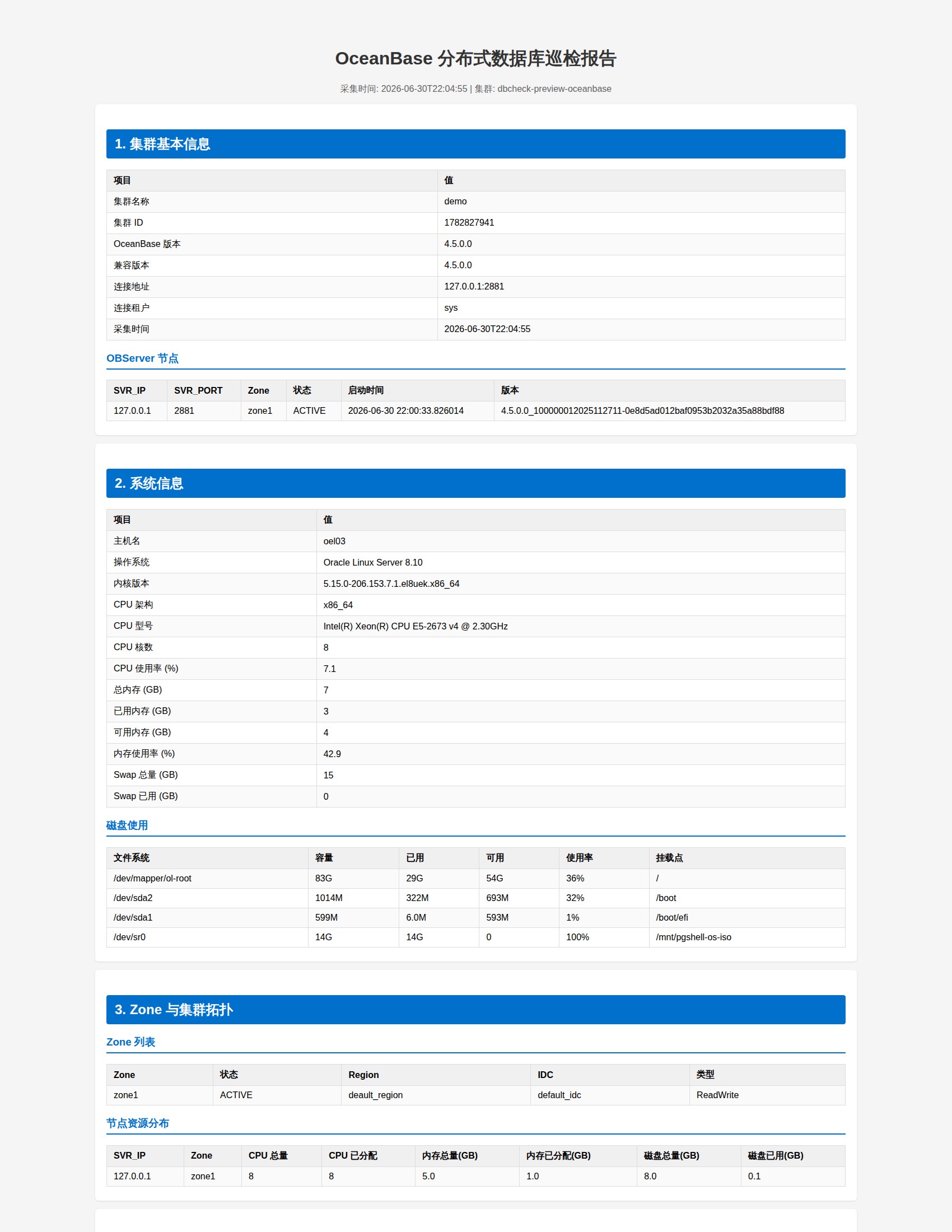Click the connection address "127.0.0.1:2881"
The image size is (952, 1232).
(x=474, y=287)
